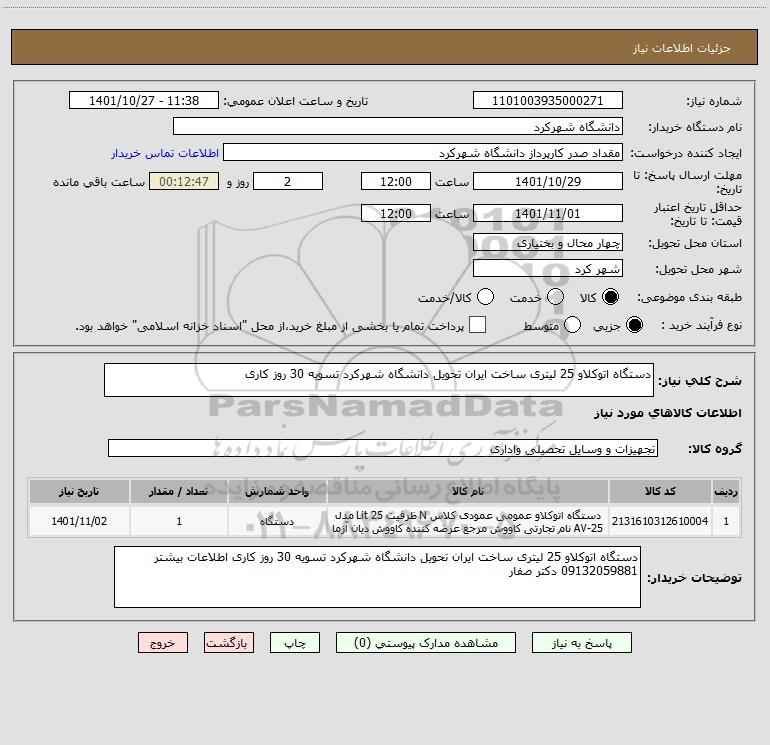Click the اطلاعات کالاهای مورد نیاز heading

[x=668, y=413]
